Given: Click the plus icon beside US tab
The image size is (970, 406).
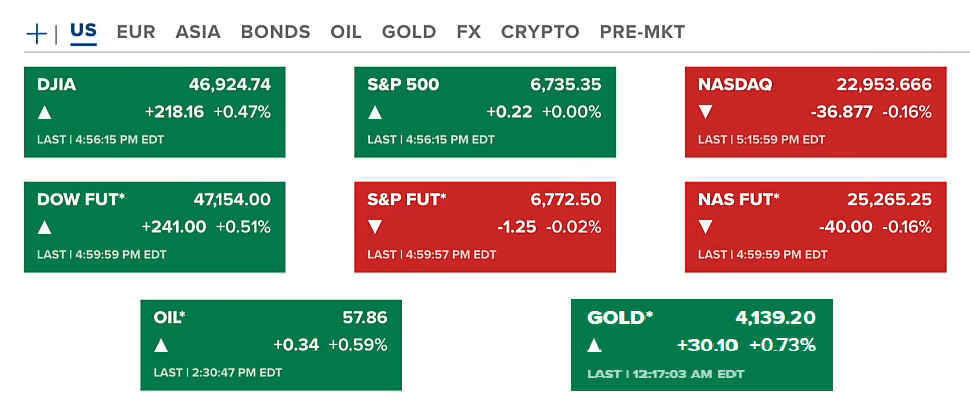Looking at the screenshot, I should tap(36, 33).
